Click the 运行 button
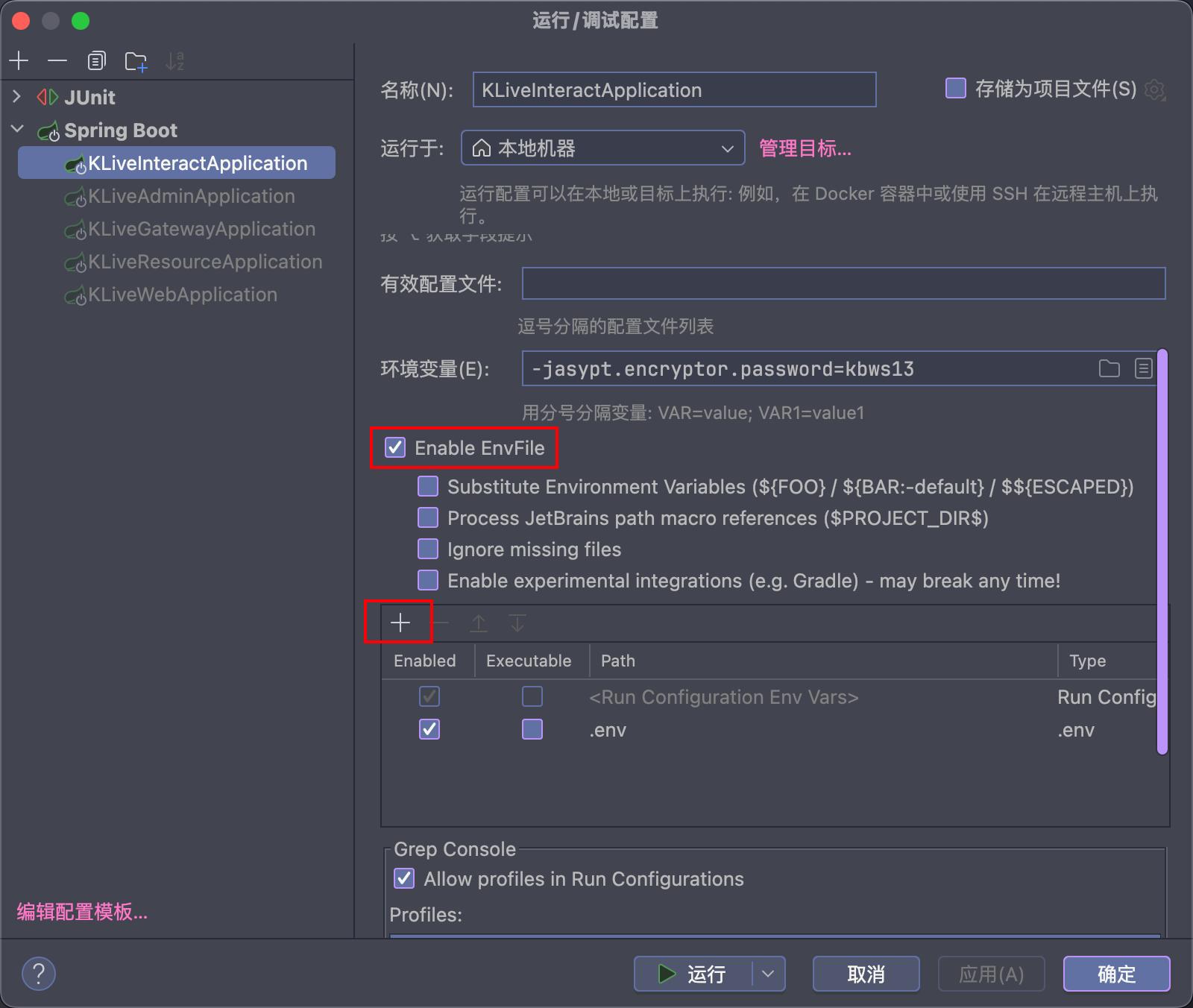The width and height of the screenshot is (1193, 1008). coord(693,974)
